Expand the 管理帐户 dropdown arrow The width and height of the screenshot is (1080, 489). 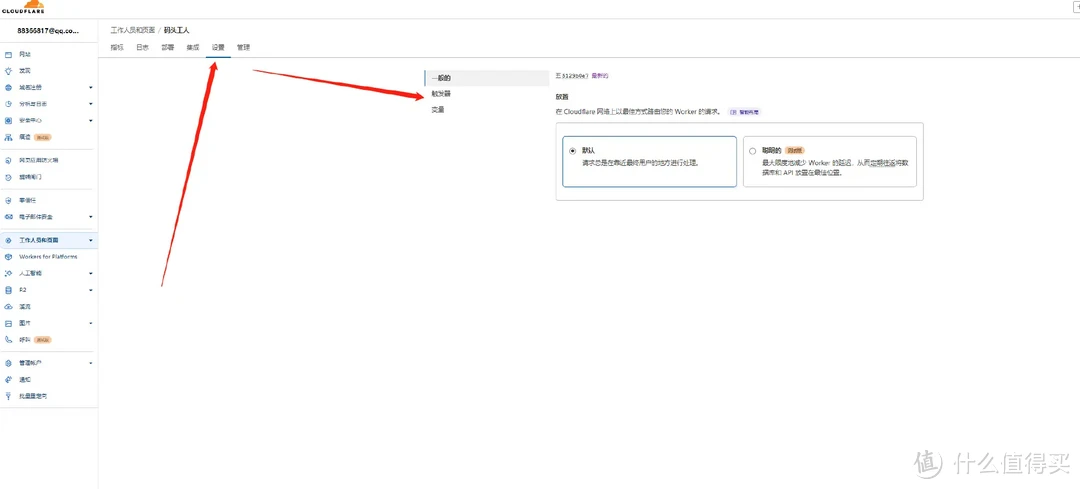91,363
